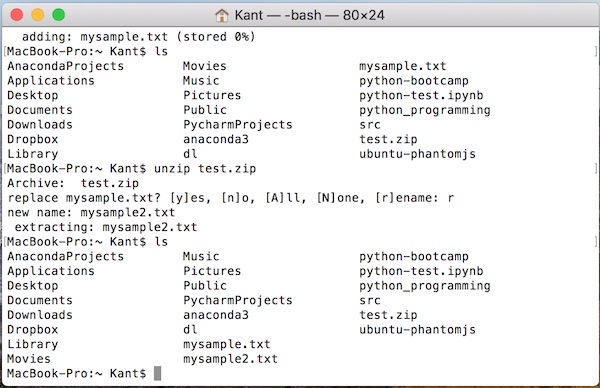Click 'dl' in the second ls listing

(190, 329)
